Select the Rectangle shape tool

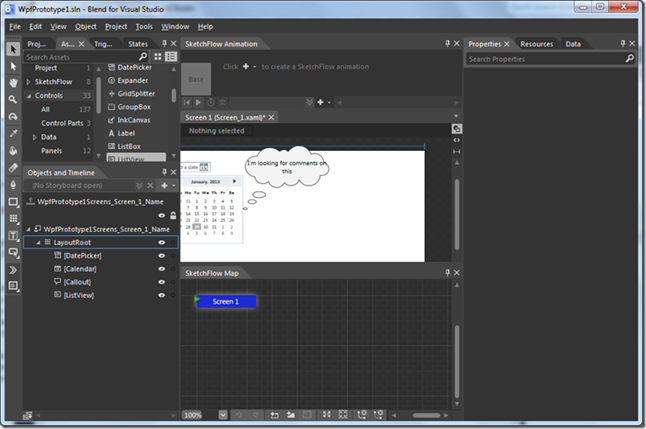point(13,202)
